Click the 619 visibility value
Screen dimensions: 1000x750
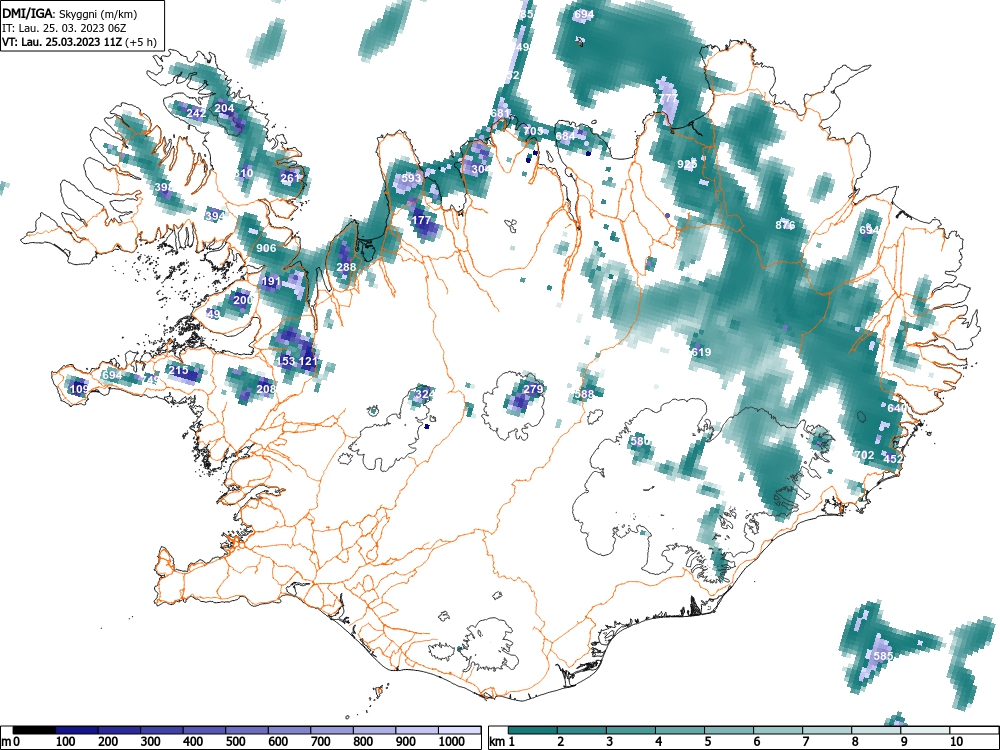tap(701, 352)
